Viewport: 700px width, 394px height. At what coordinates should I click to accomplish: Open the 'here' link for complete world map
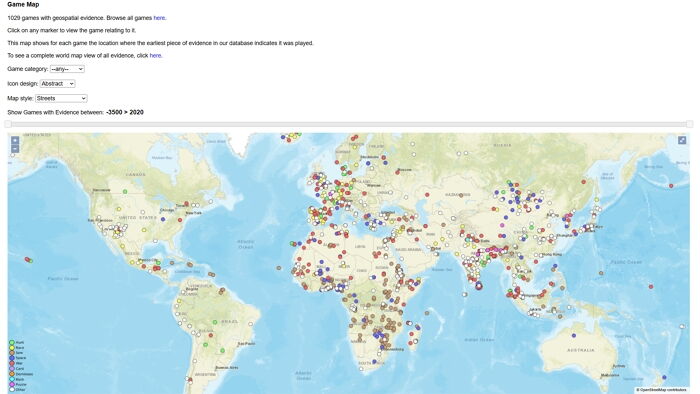coord(155,55)
